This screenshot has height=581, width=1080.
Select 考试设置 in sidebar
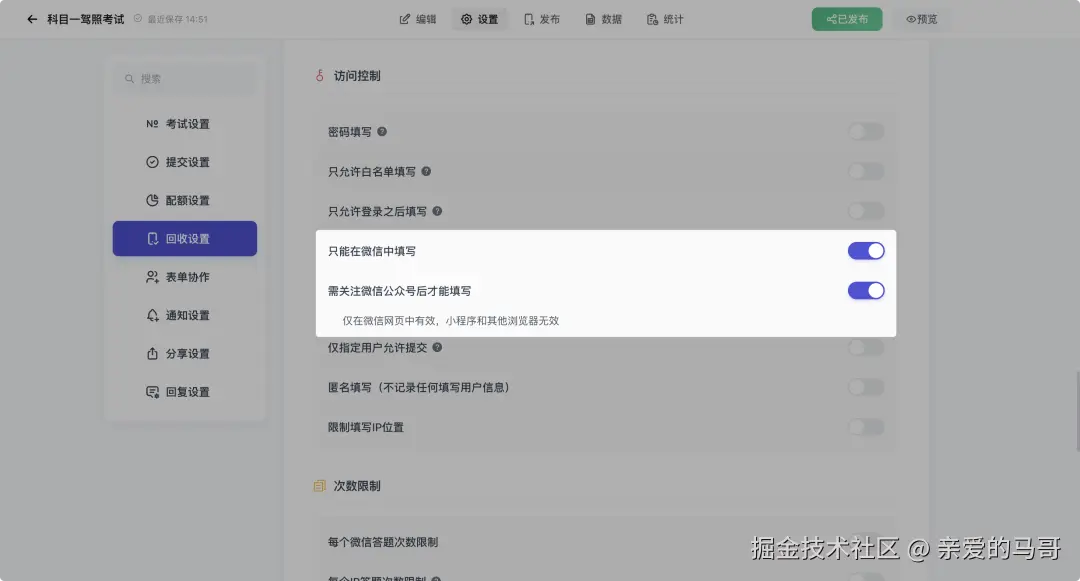(x=185, y=124)
